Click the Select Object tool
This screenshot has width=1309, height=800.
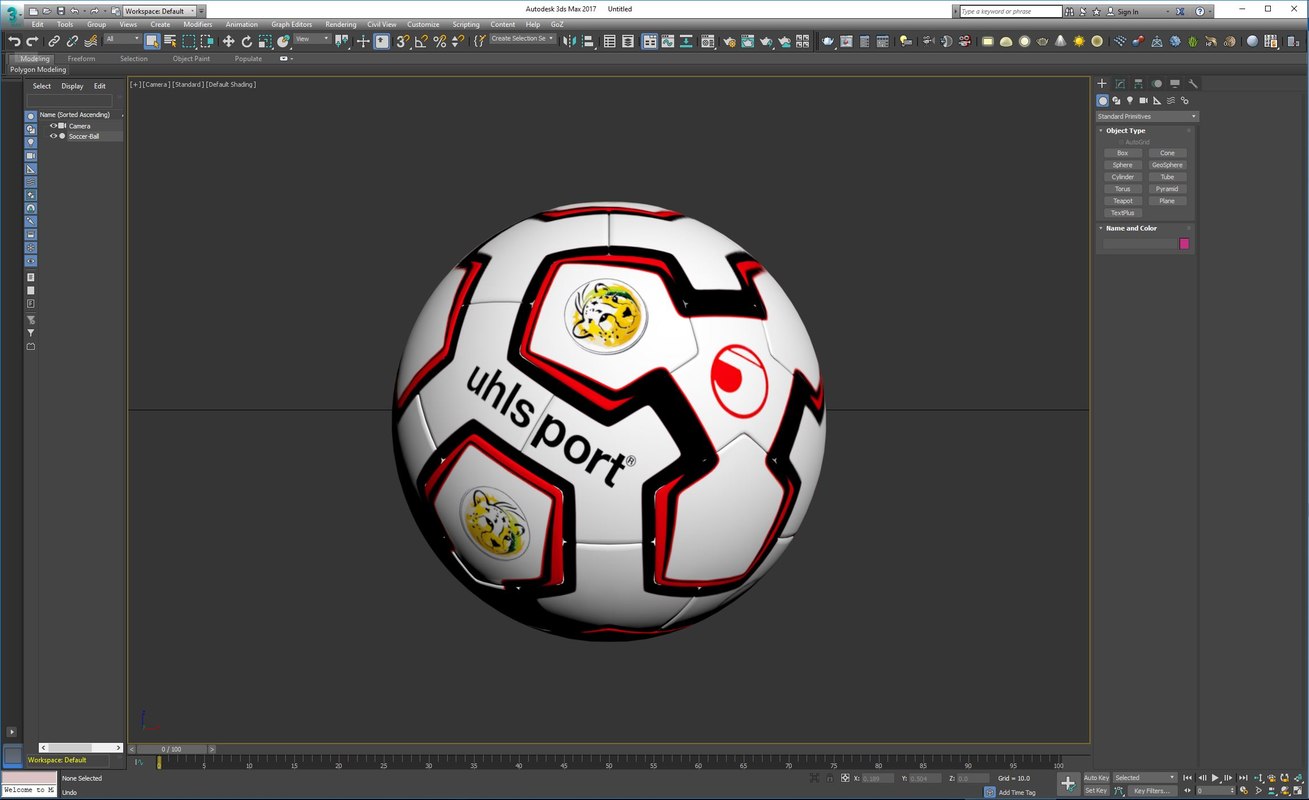(x=152, y=41)
